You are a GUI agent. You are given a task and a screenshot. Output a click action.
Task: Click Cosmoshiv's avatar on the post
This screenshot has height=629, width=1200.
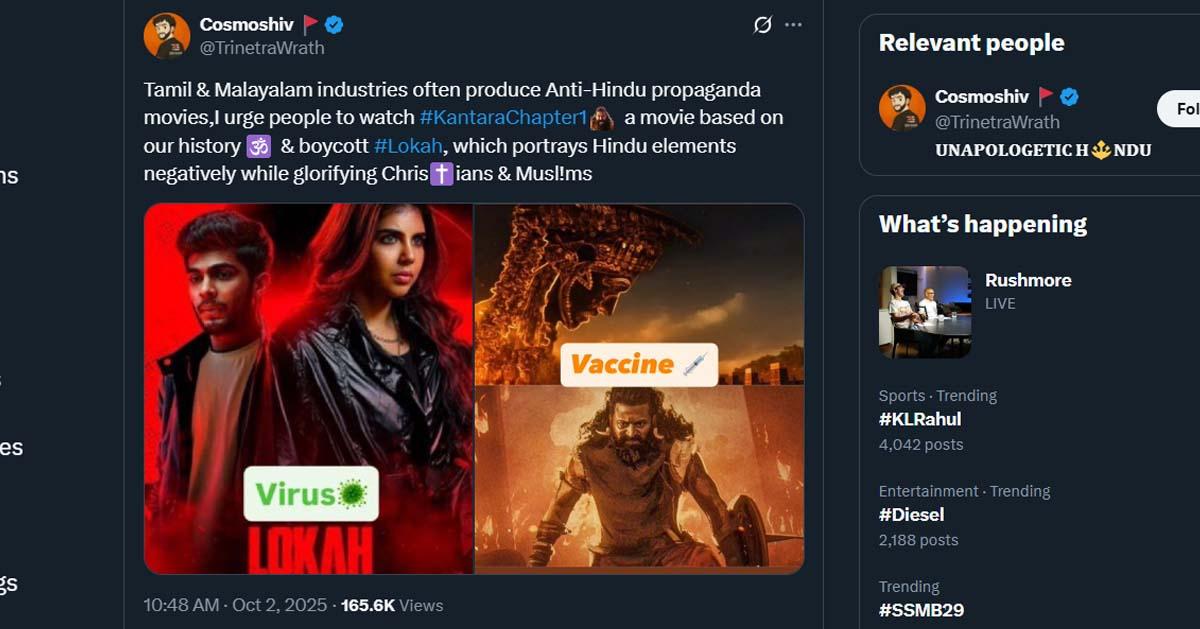click(167, 36)
